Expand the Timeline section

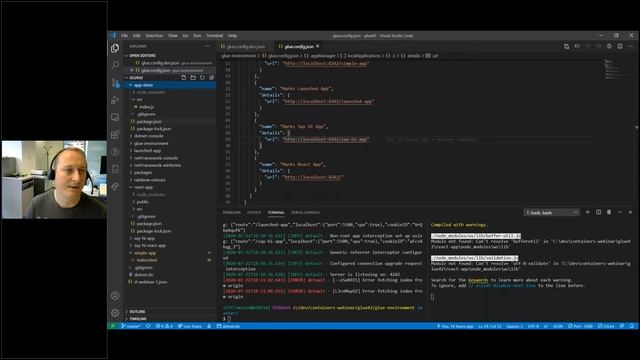coord(171,319)
